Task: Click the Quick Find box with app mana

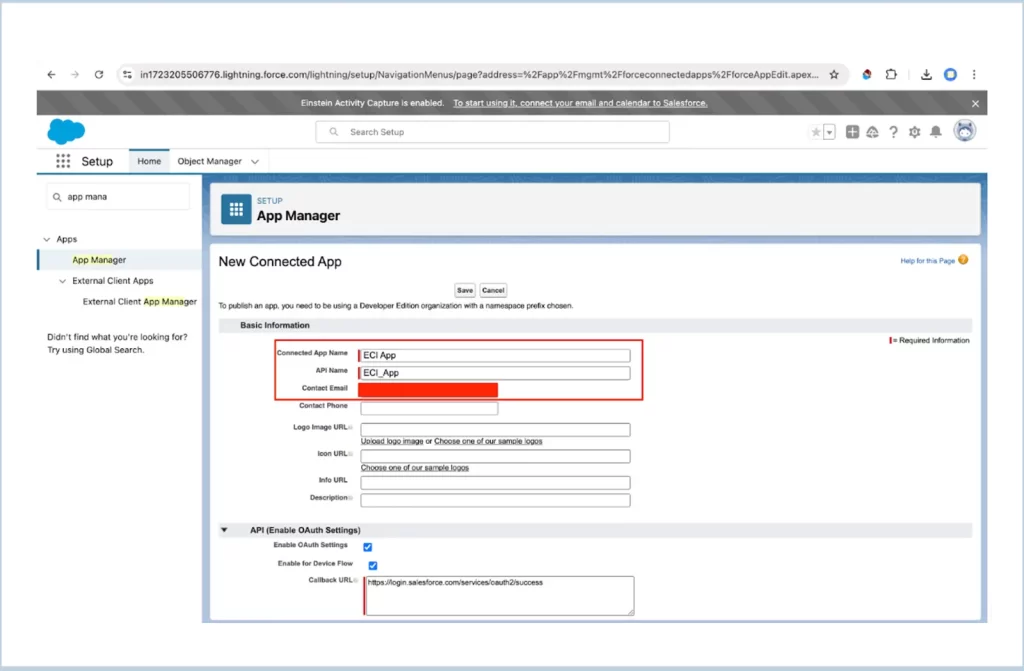Action: point(118,197)
